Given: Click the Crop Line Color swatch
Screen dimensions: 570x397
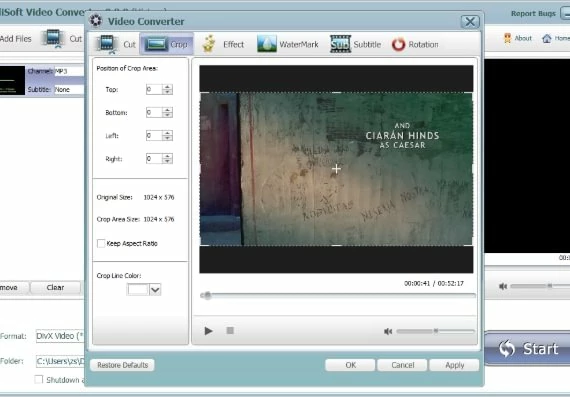Looking at the screenshot, I should (138, 290).
